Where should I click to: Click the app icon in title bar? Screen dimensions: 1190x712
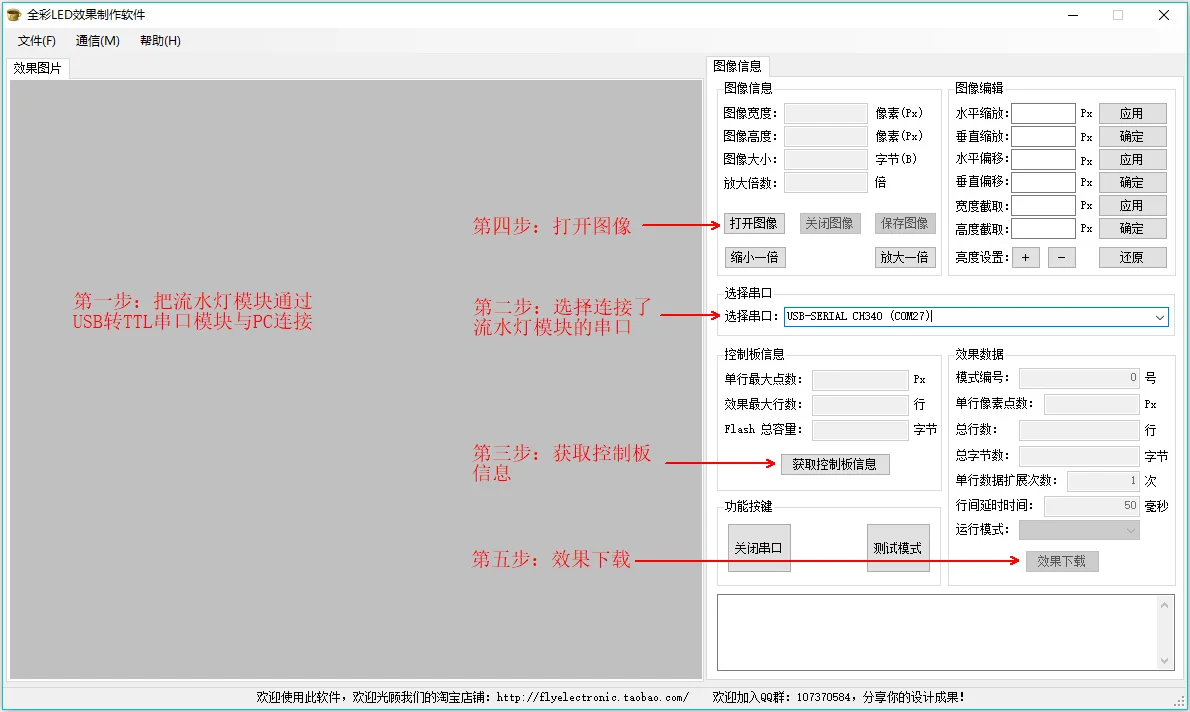14,14
